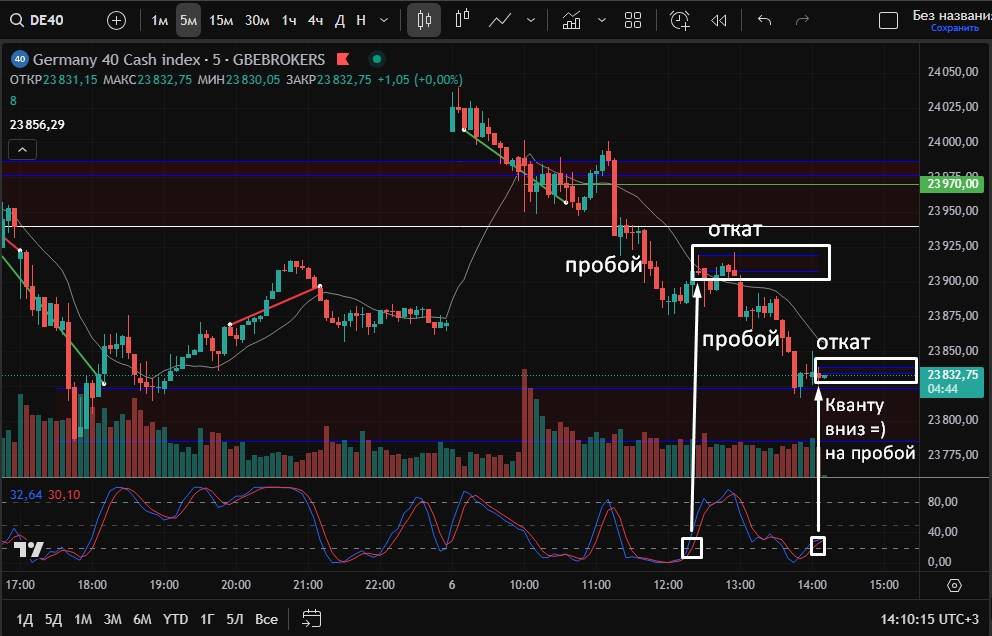Start bar replay with rewind icon
The width and height of the screenshot is (992, 636).
(x=718, y=20)
